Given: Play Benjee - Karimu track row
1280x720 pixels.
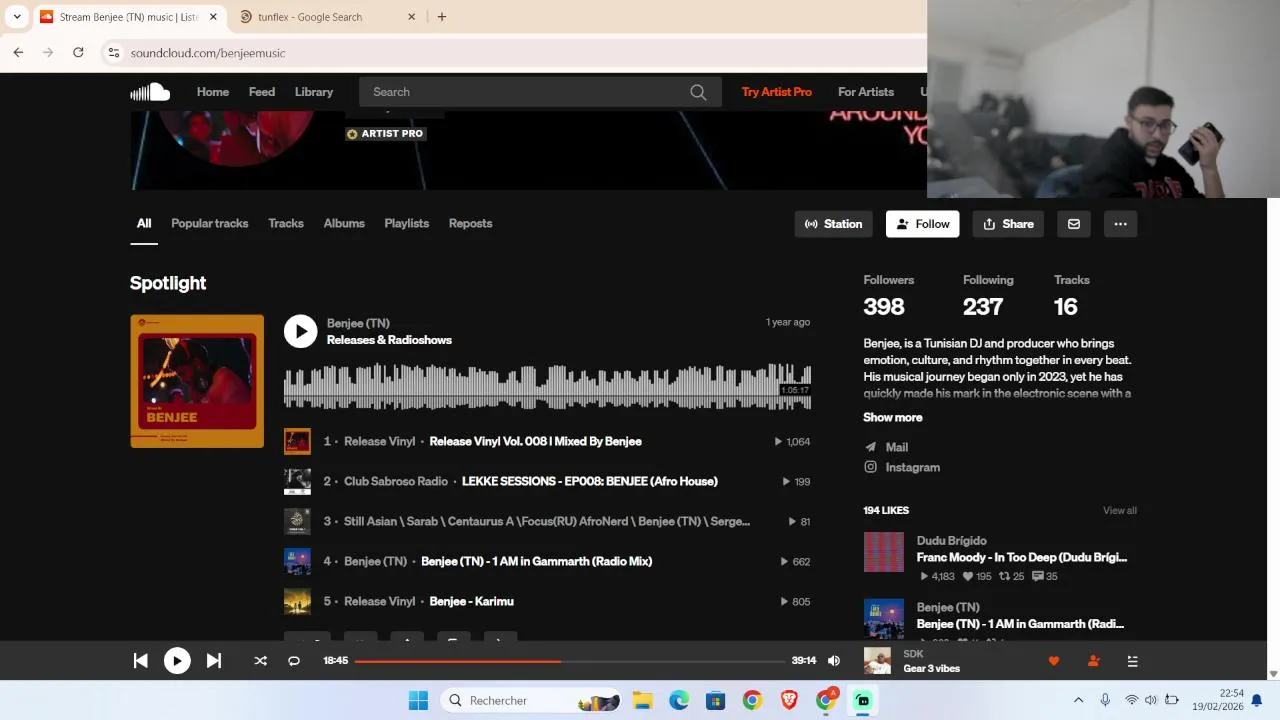Looking at the screenshot, I should (x=547, y=601).
